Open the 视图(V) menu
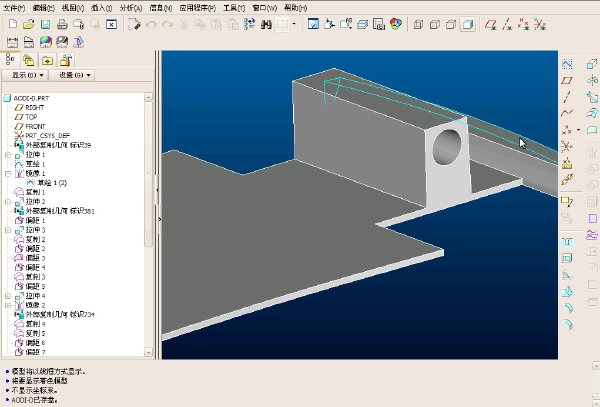Viewport: 600px width, 407px height. (73, 8)
